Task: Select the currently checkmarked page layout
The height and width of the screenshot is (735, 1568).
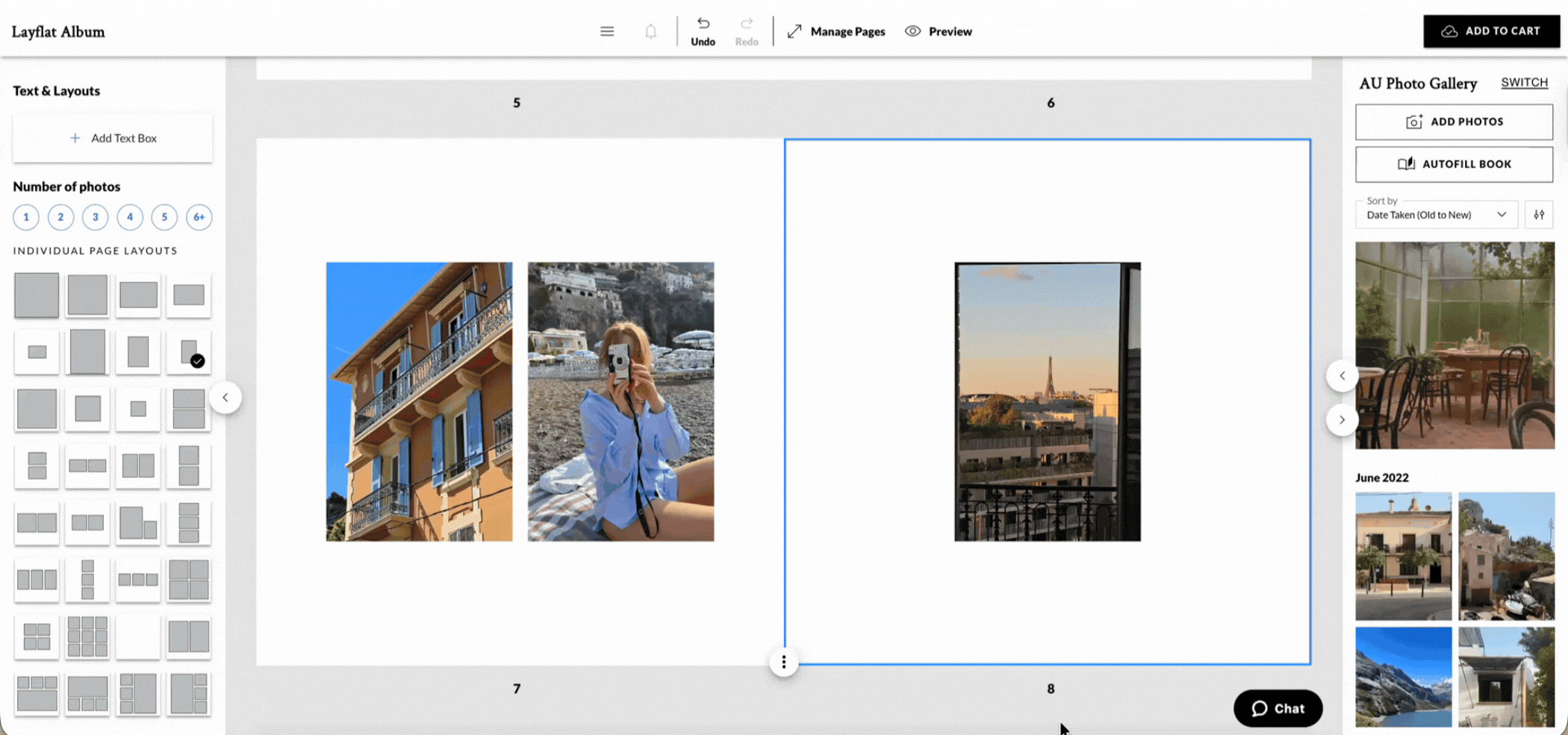Action: coord(188,351)
